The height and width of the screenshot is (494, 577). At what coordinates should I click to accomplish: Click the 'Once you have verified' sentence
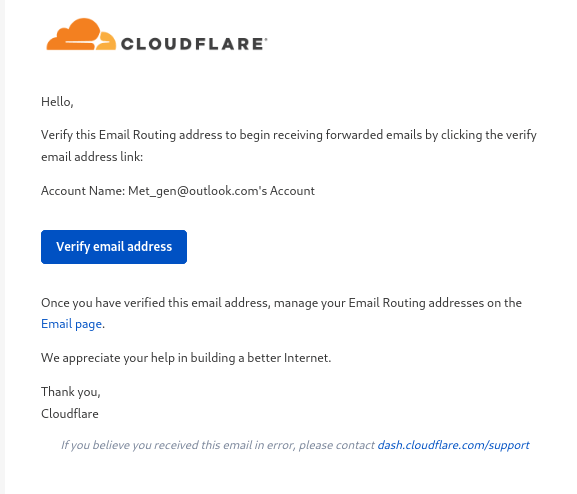281,303
